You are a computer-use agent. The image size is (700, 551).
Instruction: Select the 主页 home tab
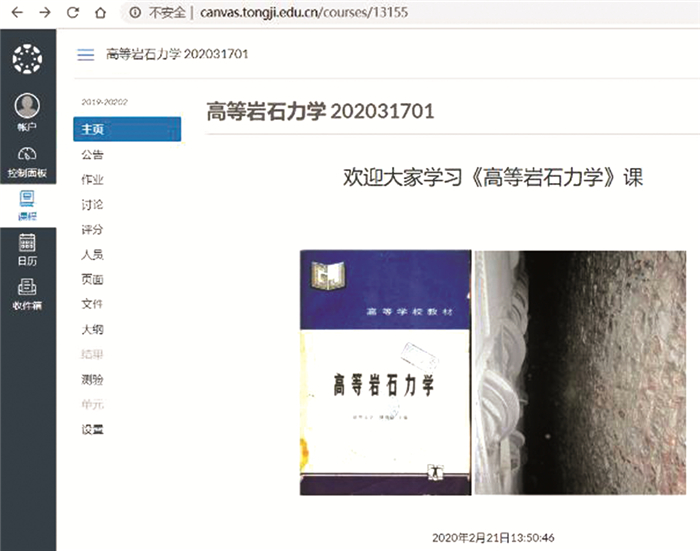[126, 129]
